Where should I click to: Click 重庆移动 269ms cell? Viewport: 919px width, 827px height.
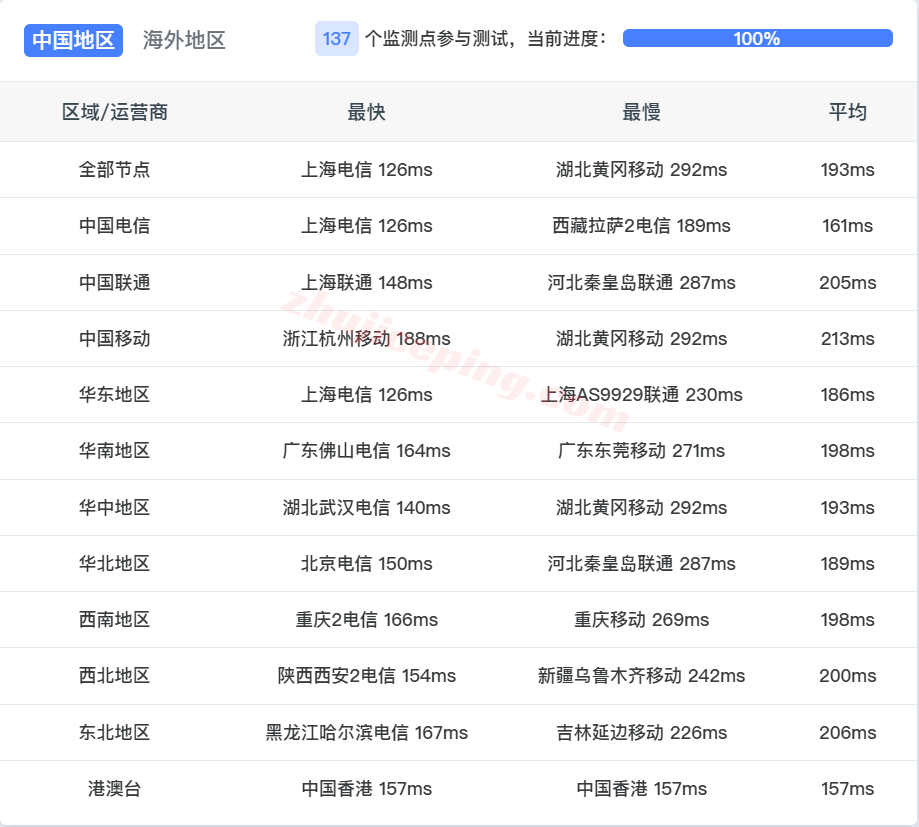pos(641,620)
